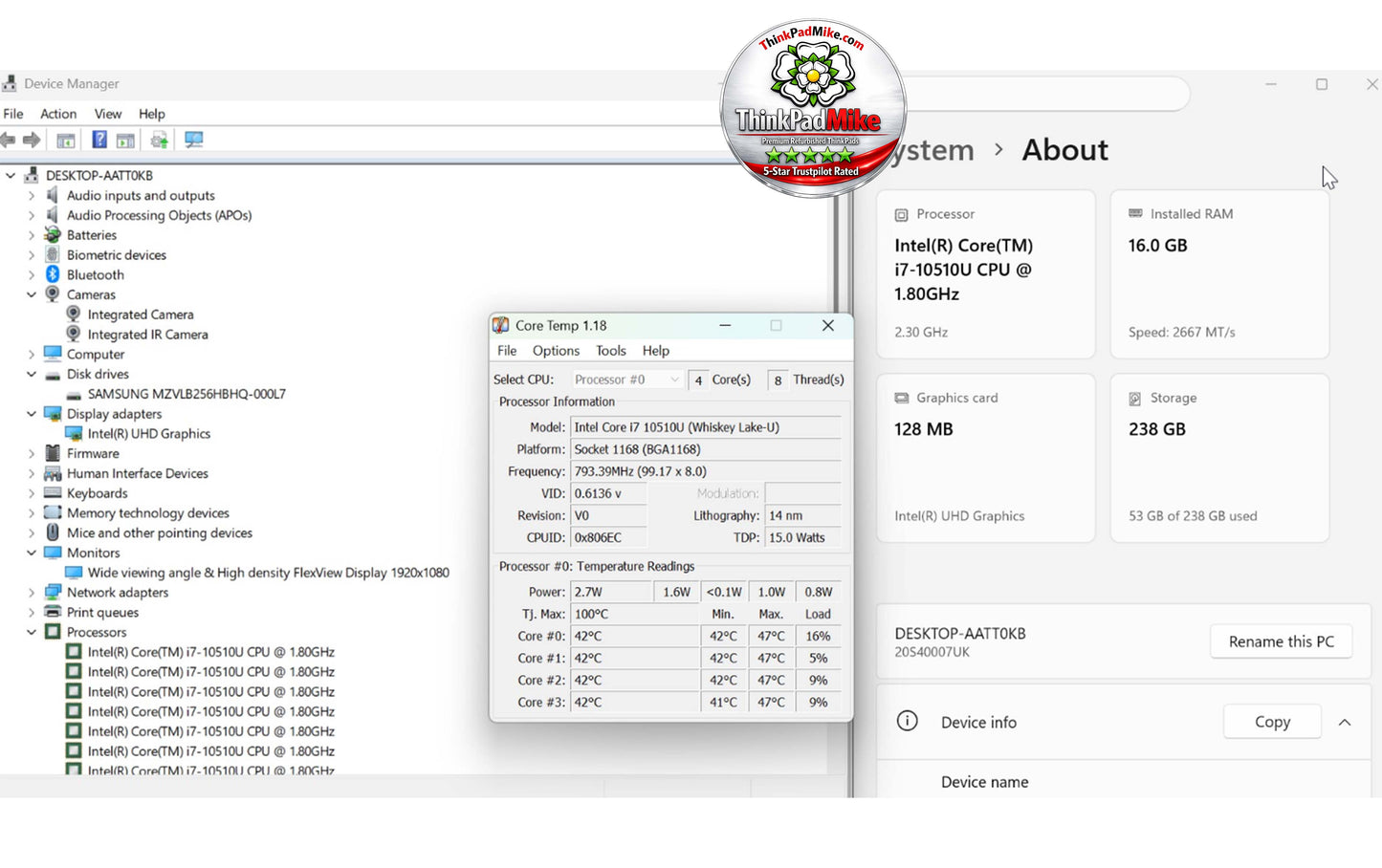1382x868 pixels.
Task: Click the Forward arrow in Device Manager toolbar
Action: point(32,141)
